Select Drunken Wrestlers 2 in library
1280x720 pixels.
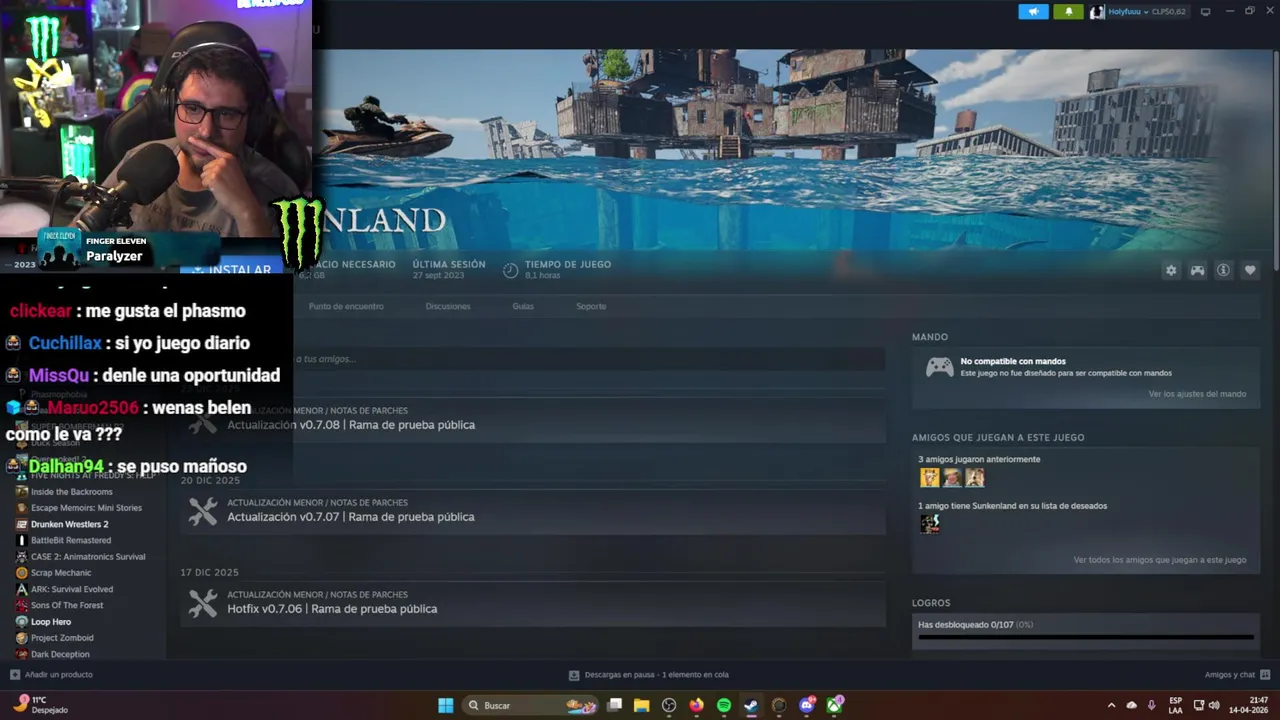tap(69, 524)
